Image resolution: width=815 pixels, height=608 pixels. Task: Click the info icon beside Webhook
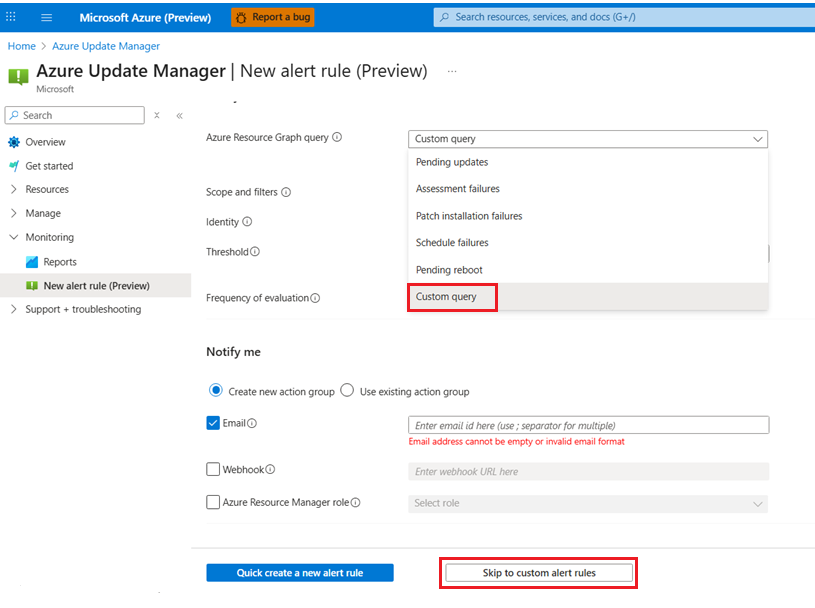point(270,469)
